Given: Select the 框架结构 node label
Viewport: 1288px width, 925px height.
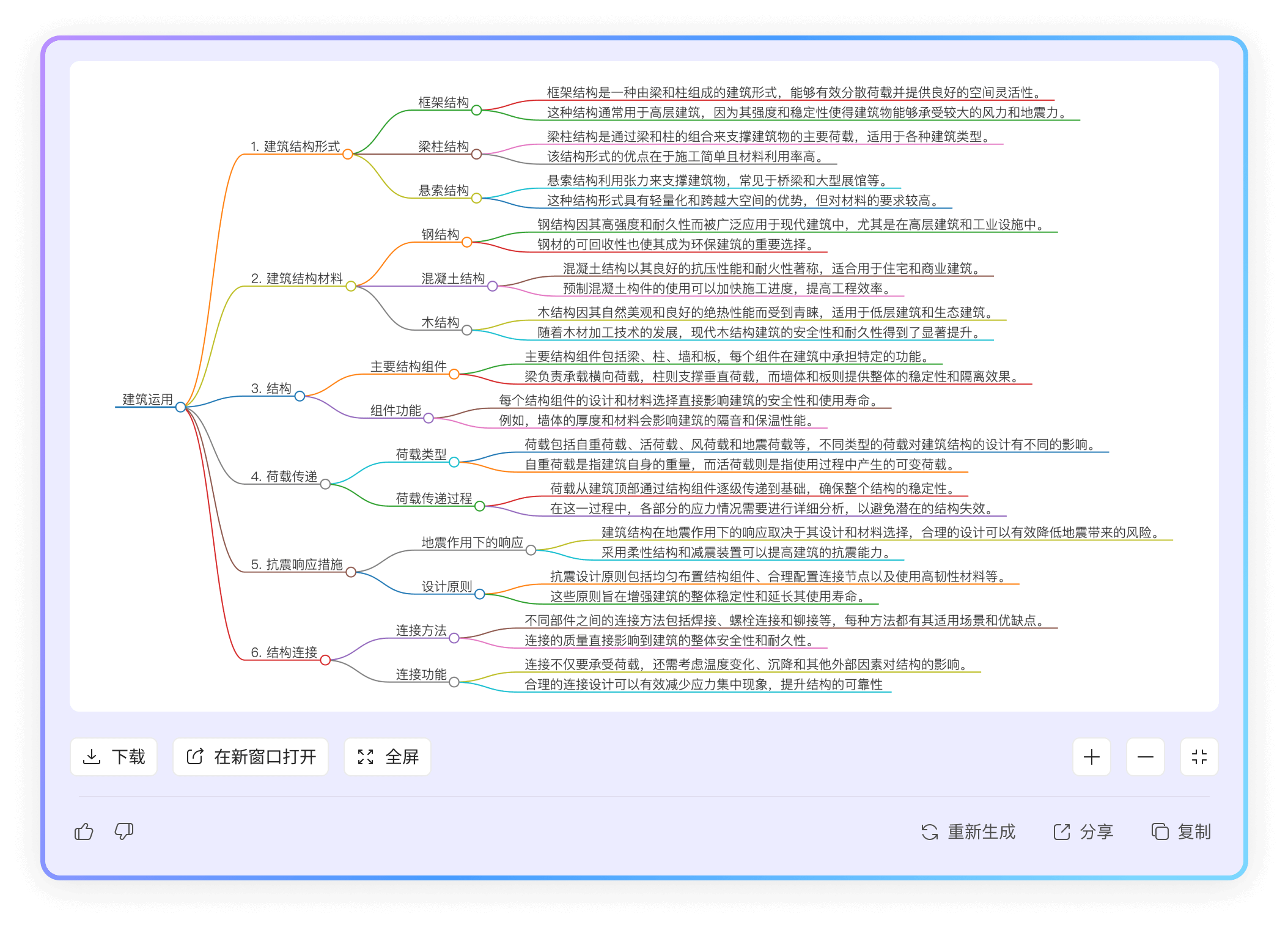Looking at the screenshot, I should pyautogui.click(x=444, y=102).
